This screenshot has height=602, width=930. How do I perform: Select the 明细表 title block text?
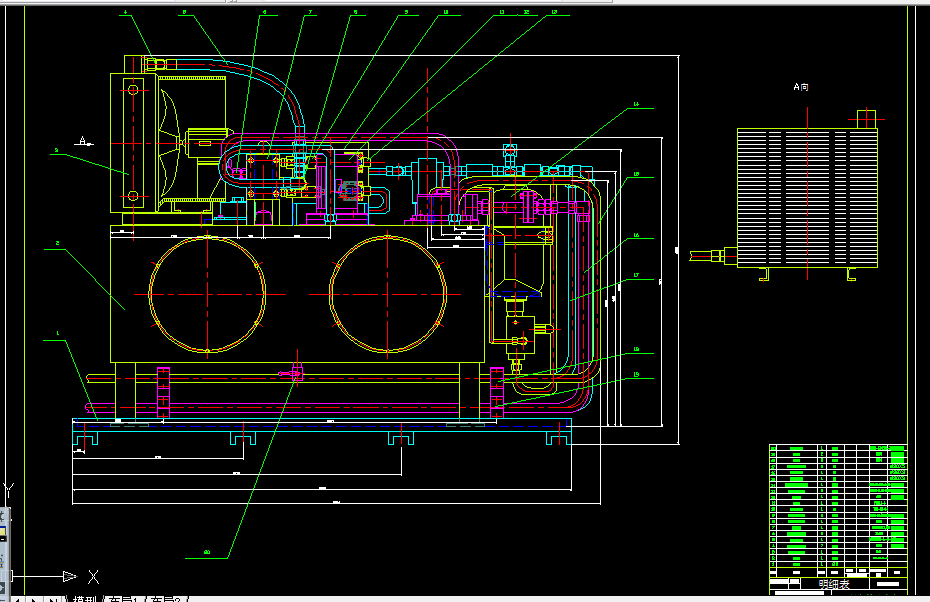(834, 584)
